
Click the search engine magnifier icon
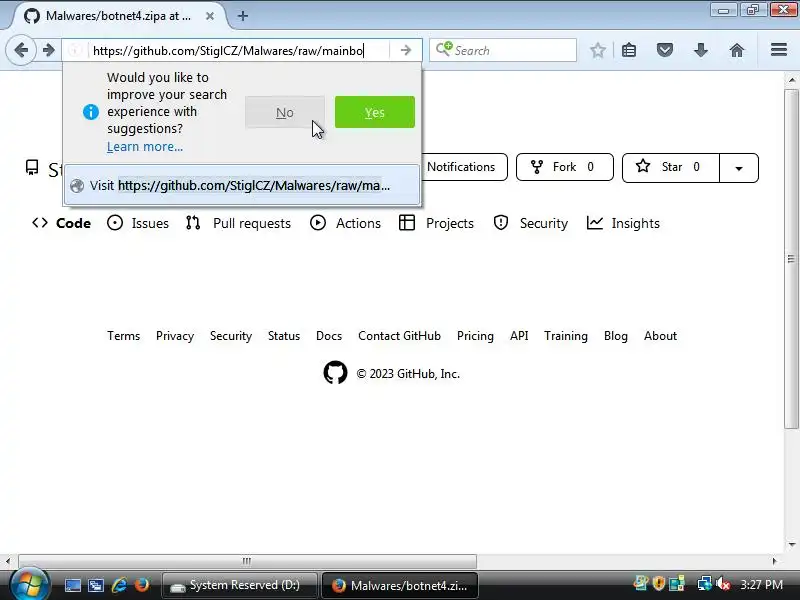coord(443,49)
